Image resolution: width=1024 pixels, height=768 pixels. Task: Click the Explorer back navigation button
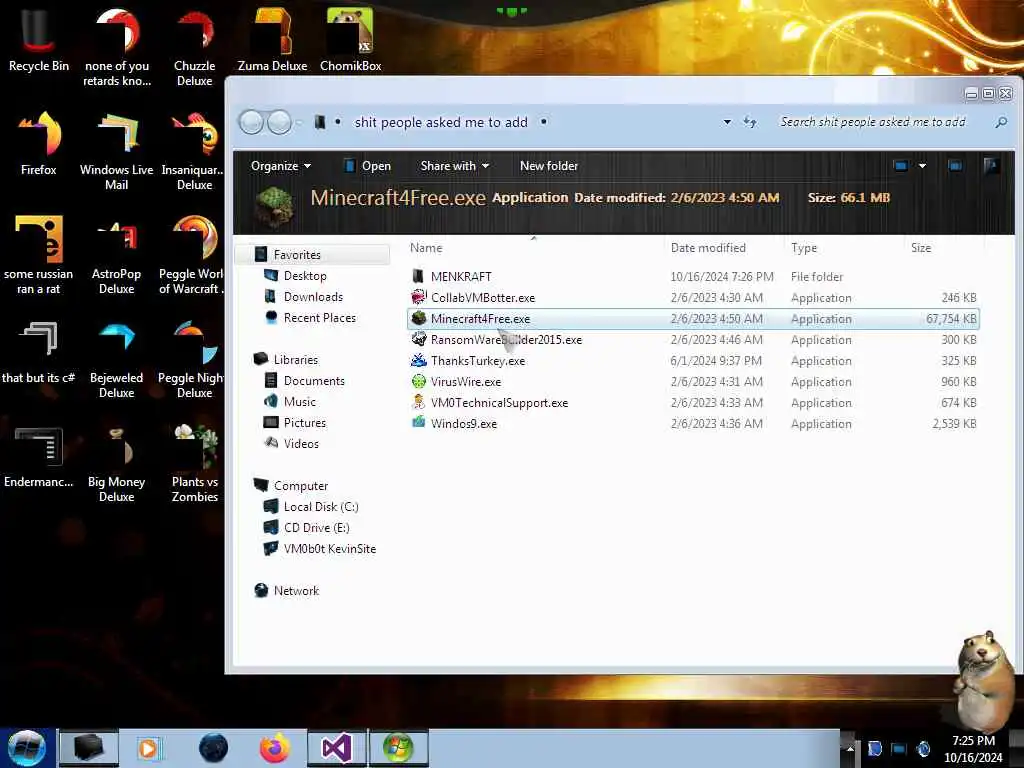[251, 122]
